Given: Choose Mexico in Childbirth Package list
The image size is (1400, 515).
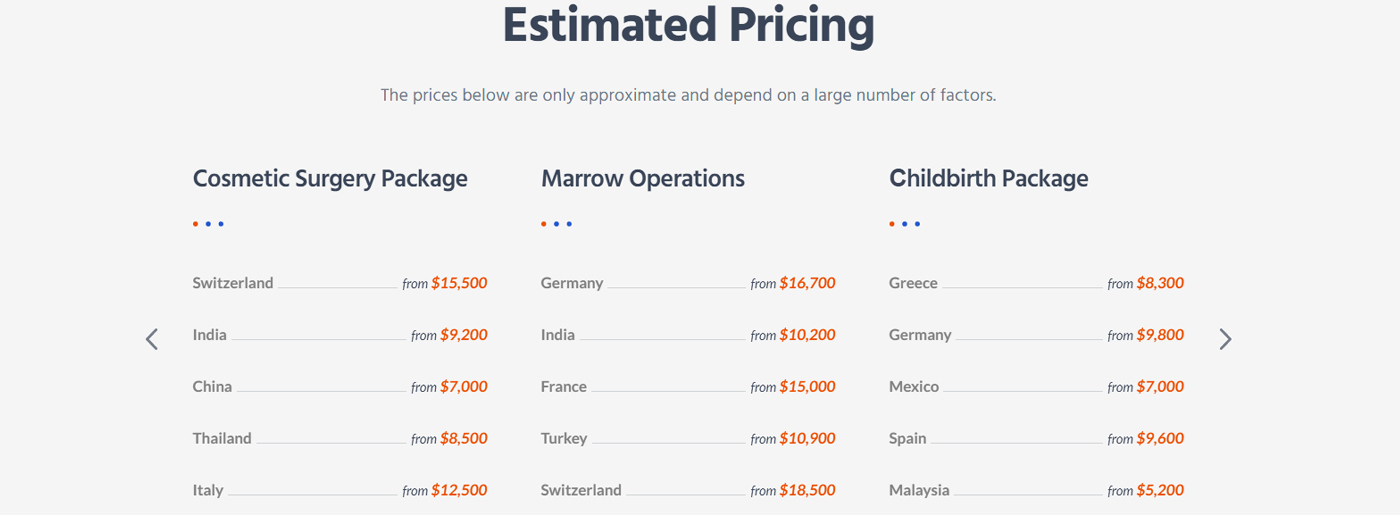Looking at the screenshot, I should (914, 386).
